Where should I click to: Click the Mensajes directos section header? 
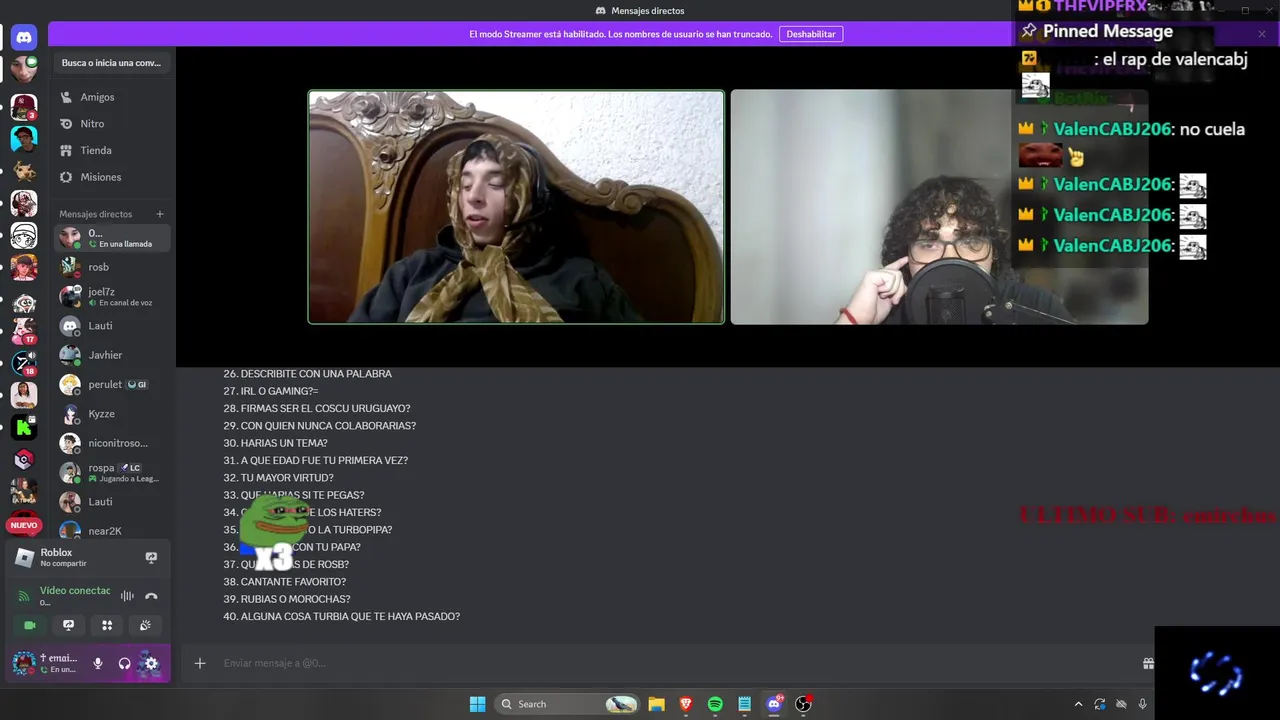pos(96,214)
